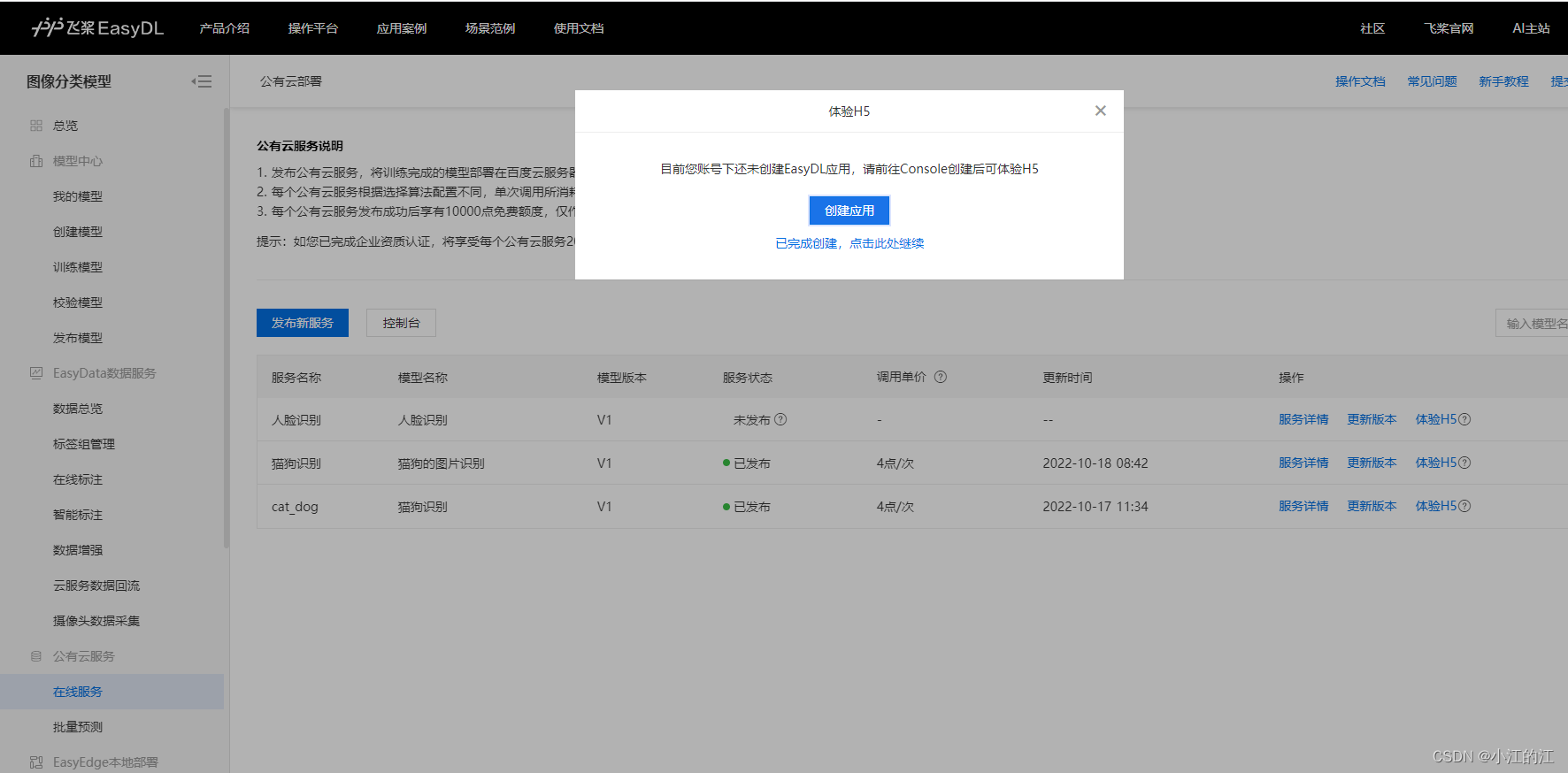Viewport: 1568px width, 773px height.
Task: Click the 控制台 button
Action: click(x=401, y=323)
